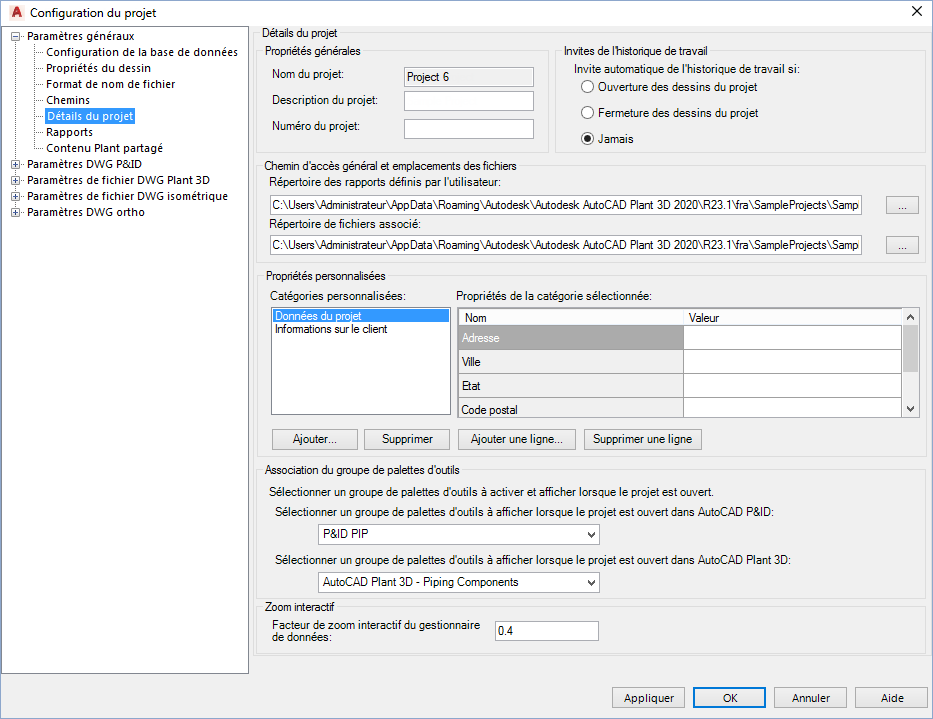Image resolution: width=933 pixels, height=719 pixels.
Task: Select Ouverture des dessins du projet radio
Action: 587,87
